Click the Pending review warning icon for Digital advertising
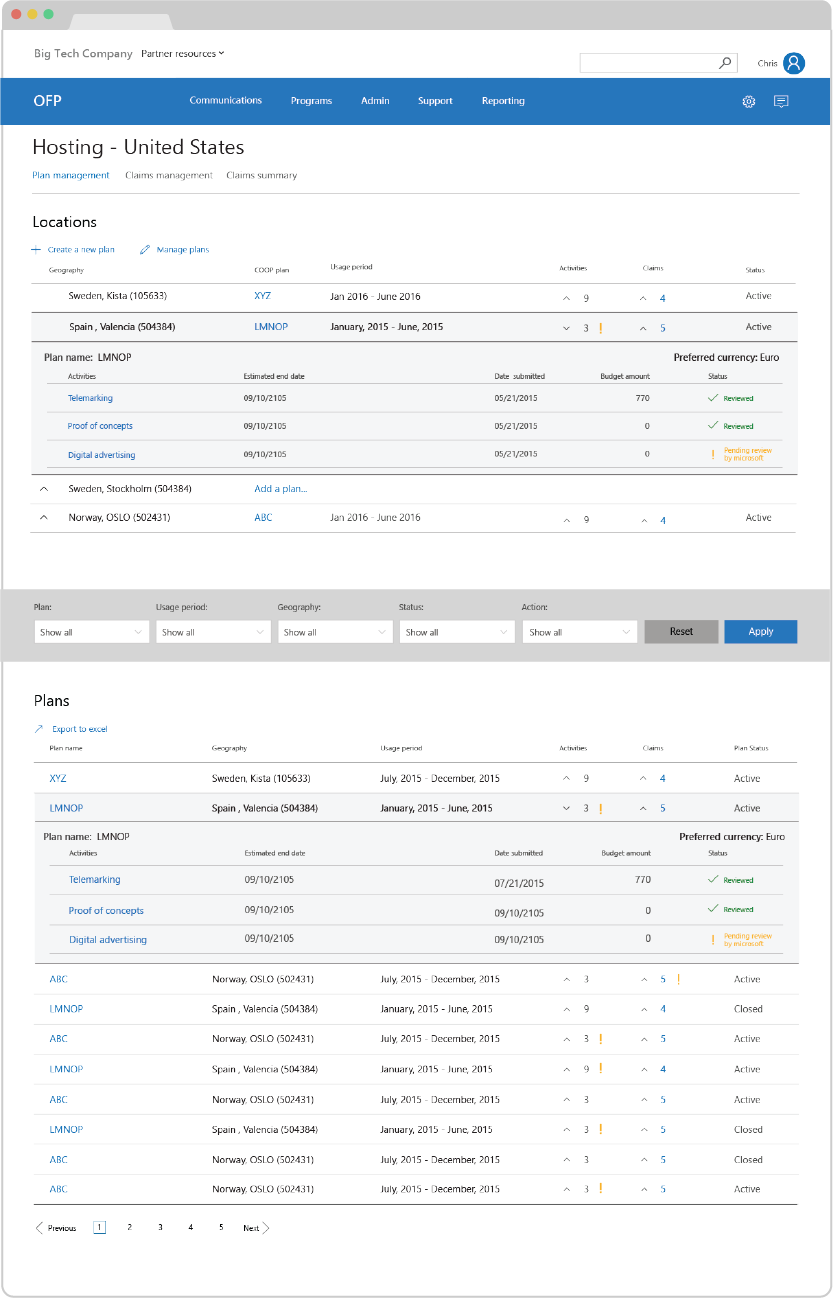Screen dimensions: 834x1299 [x=712, y=454]
